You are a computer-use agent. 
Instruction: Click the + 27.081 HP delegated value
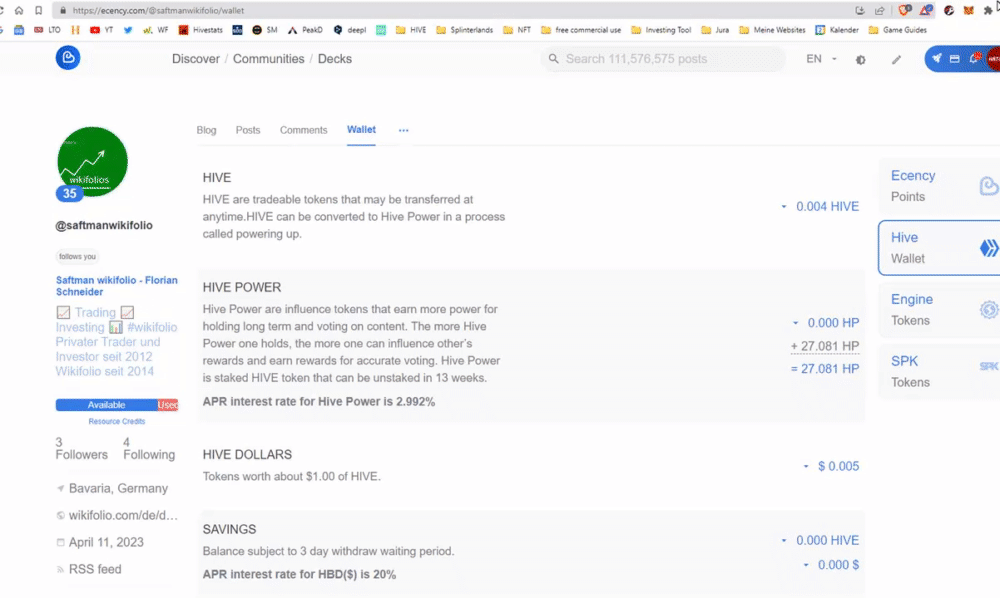tap(825, 346)
